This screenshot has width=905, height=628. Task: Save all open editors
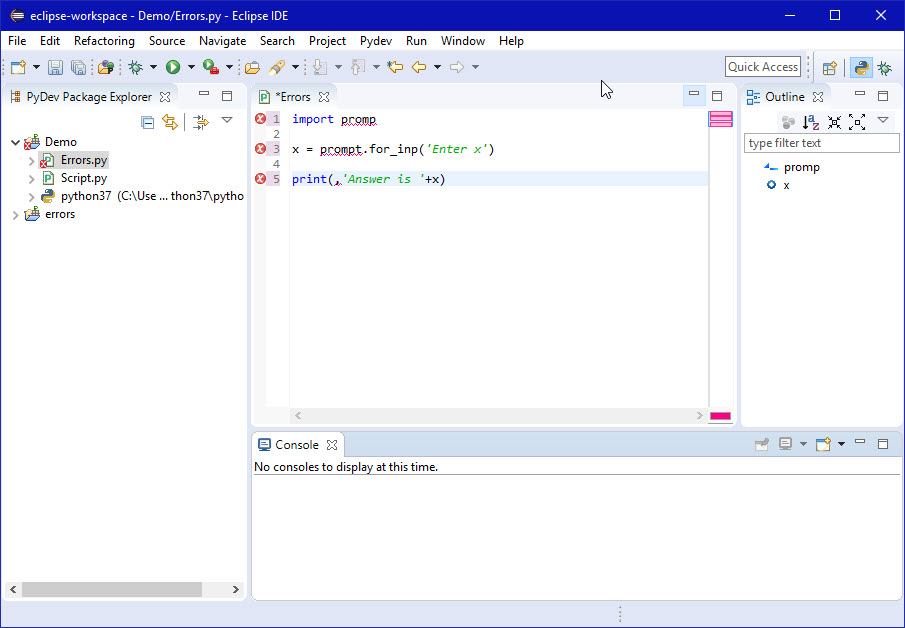pos(77,66)
